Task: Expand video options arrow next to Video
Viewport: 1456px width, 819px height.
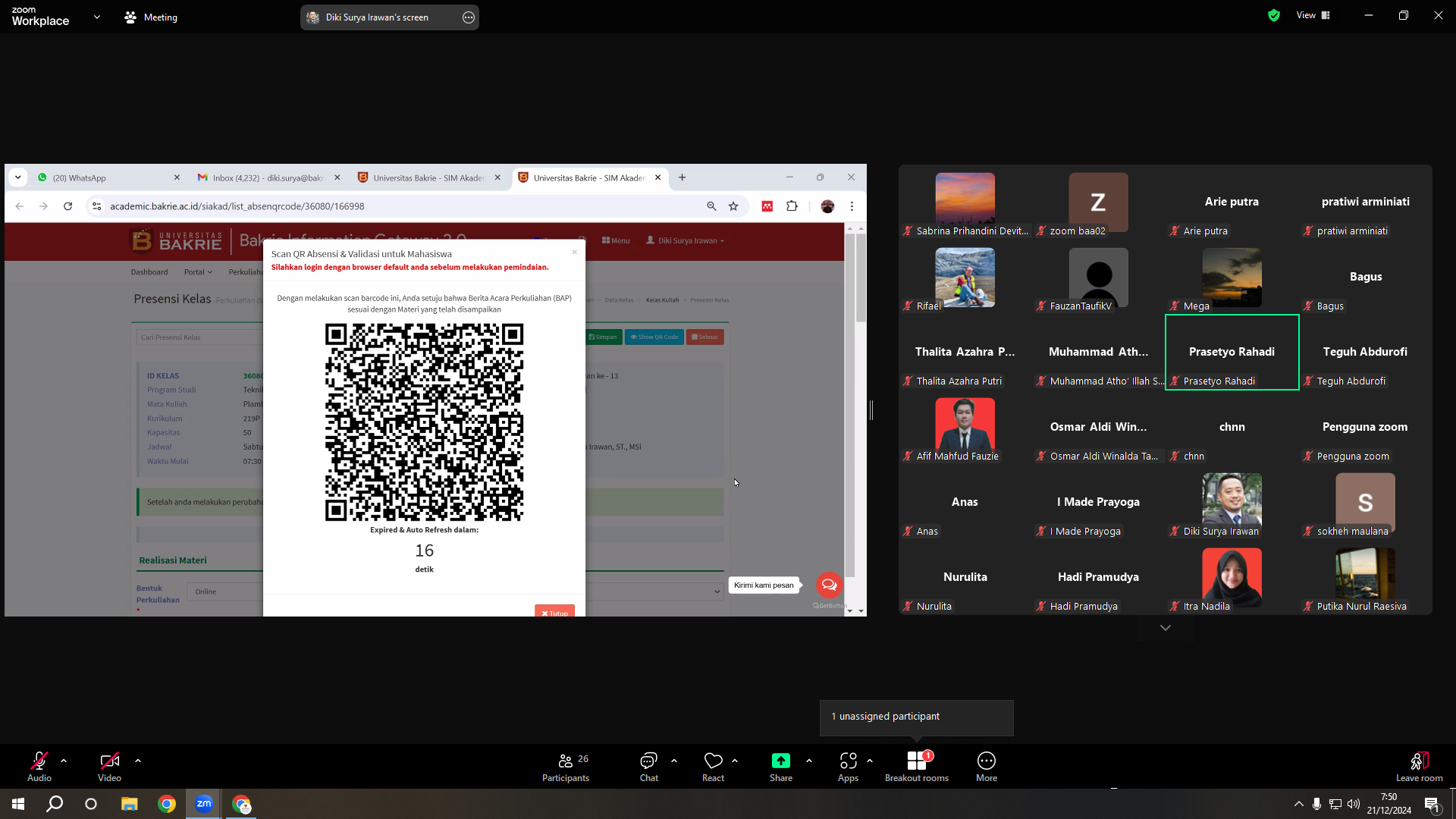Action: [x=138, y=760]
